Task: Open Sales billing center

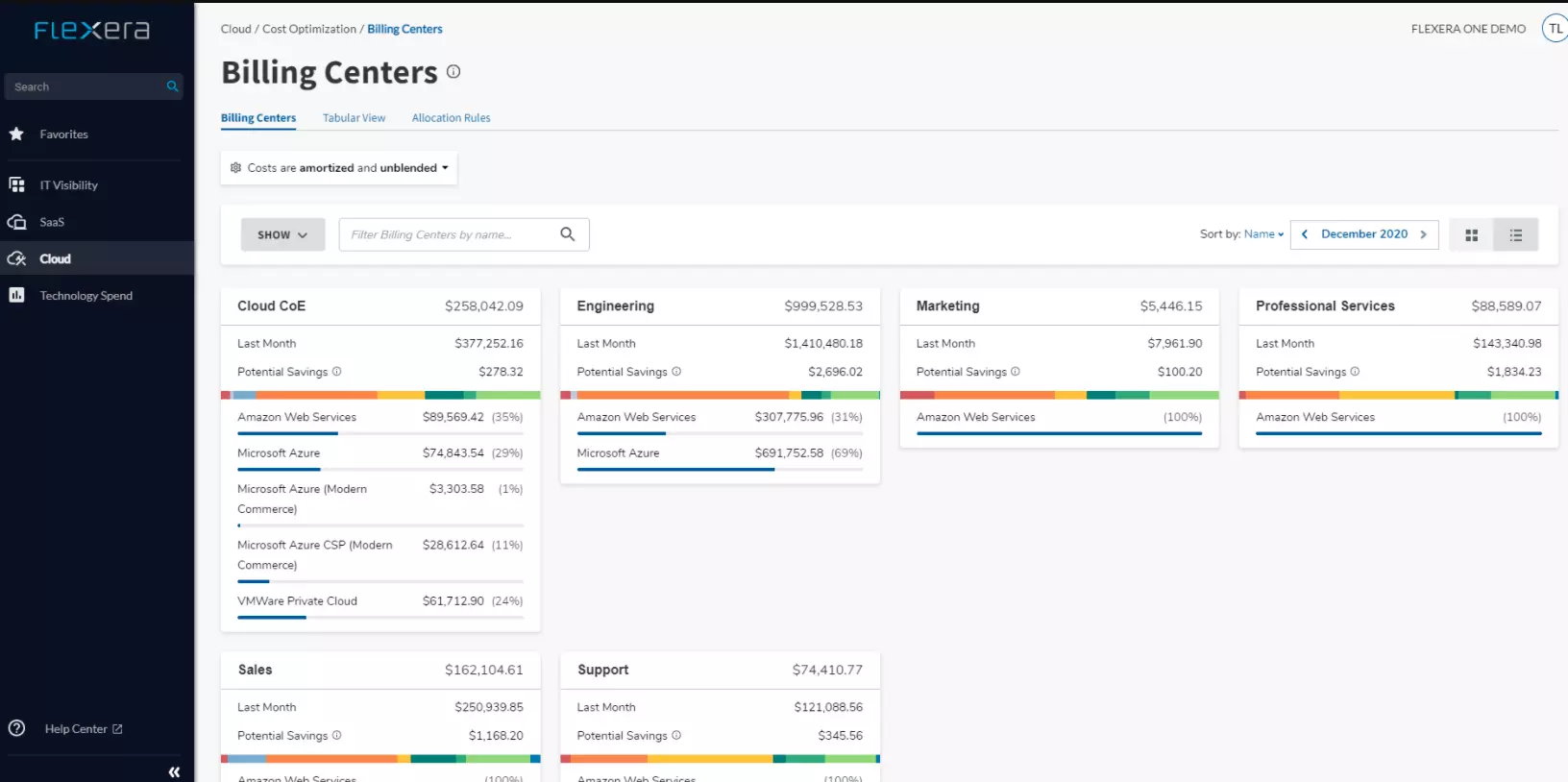Action: click(255, 670)
